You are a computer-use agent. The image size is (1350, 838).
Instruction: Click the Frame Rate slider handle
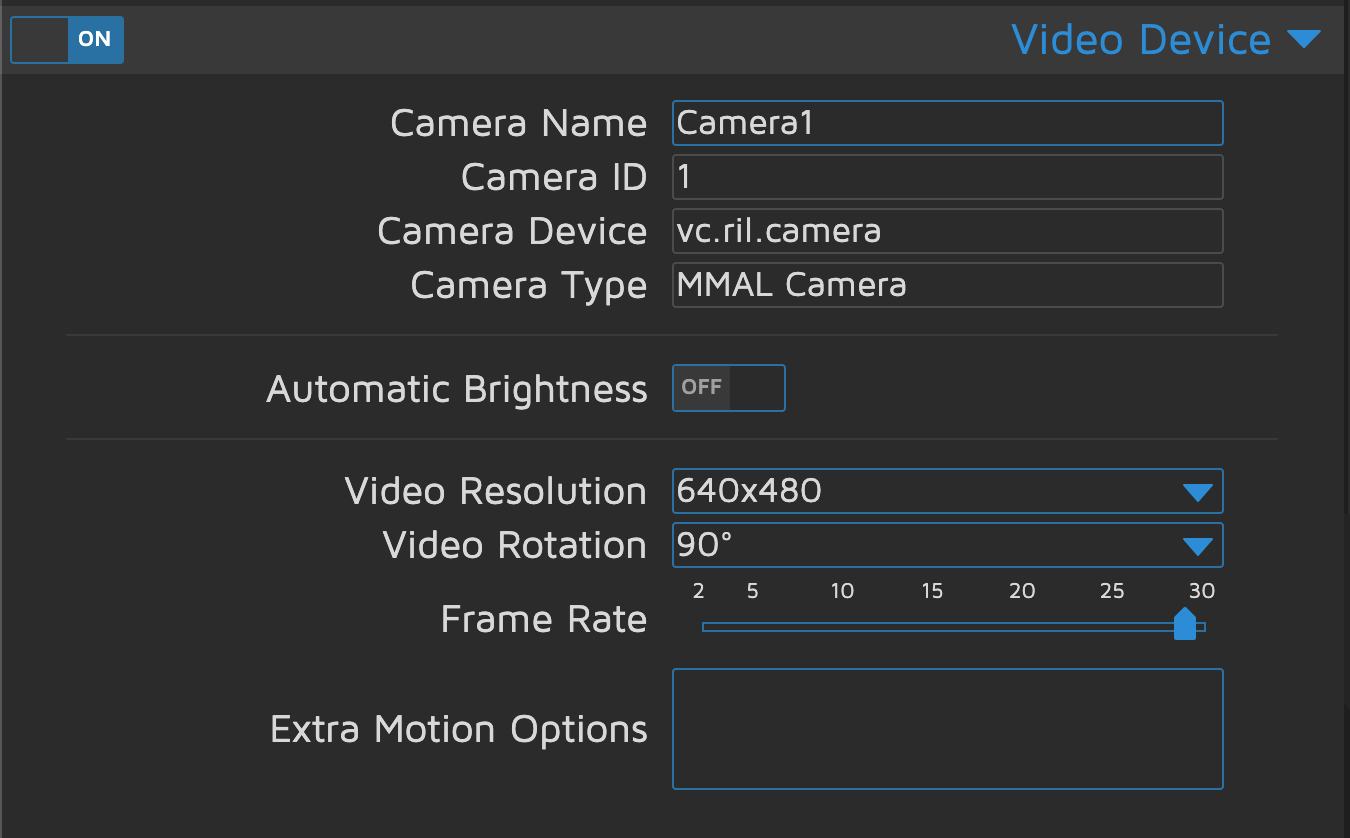tap(1184, 625)
